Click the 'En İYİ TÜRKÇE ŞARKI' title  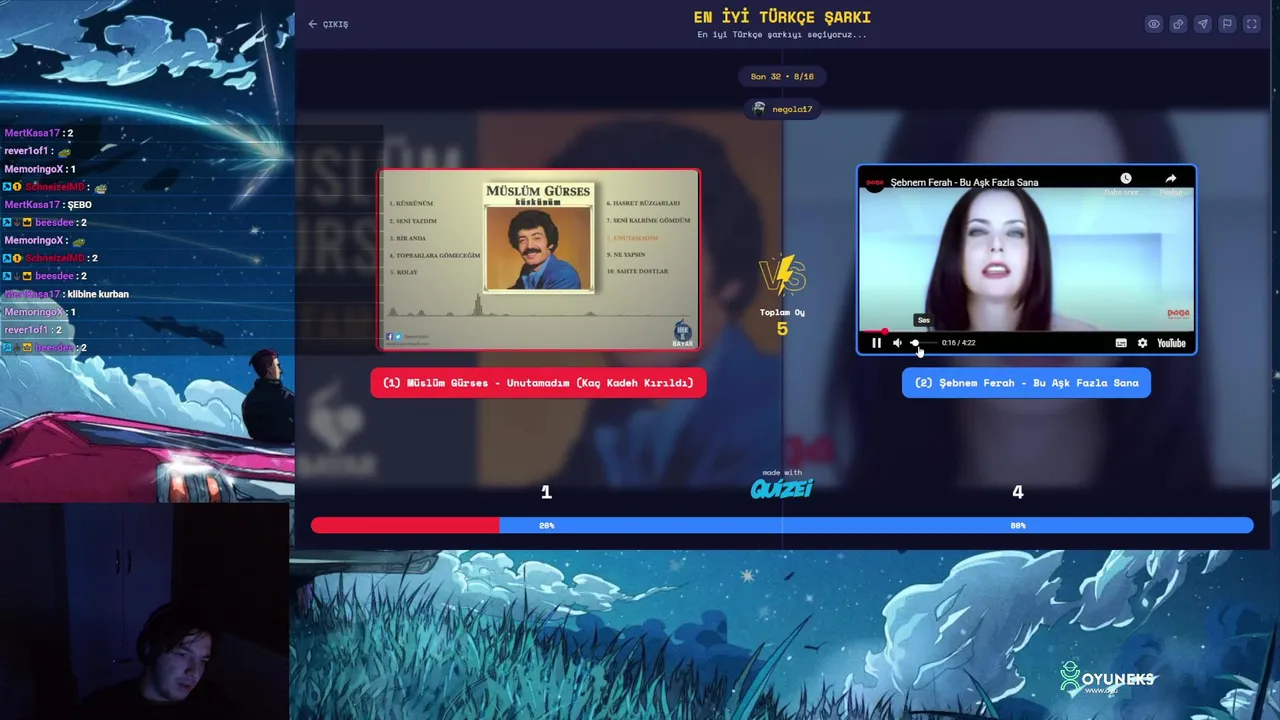(x=782, y=17)
